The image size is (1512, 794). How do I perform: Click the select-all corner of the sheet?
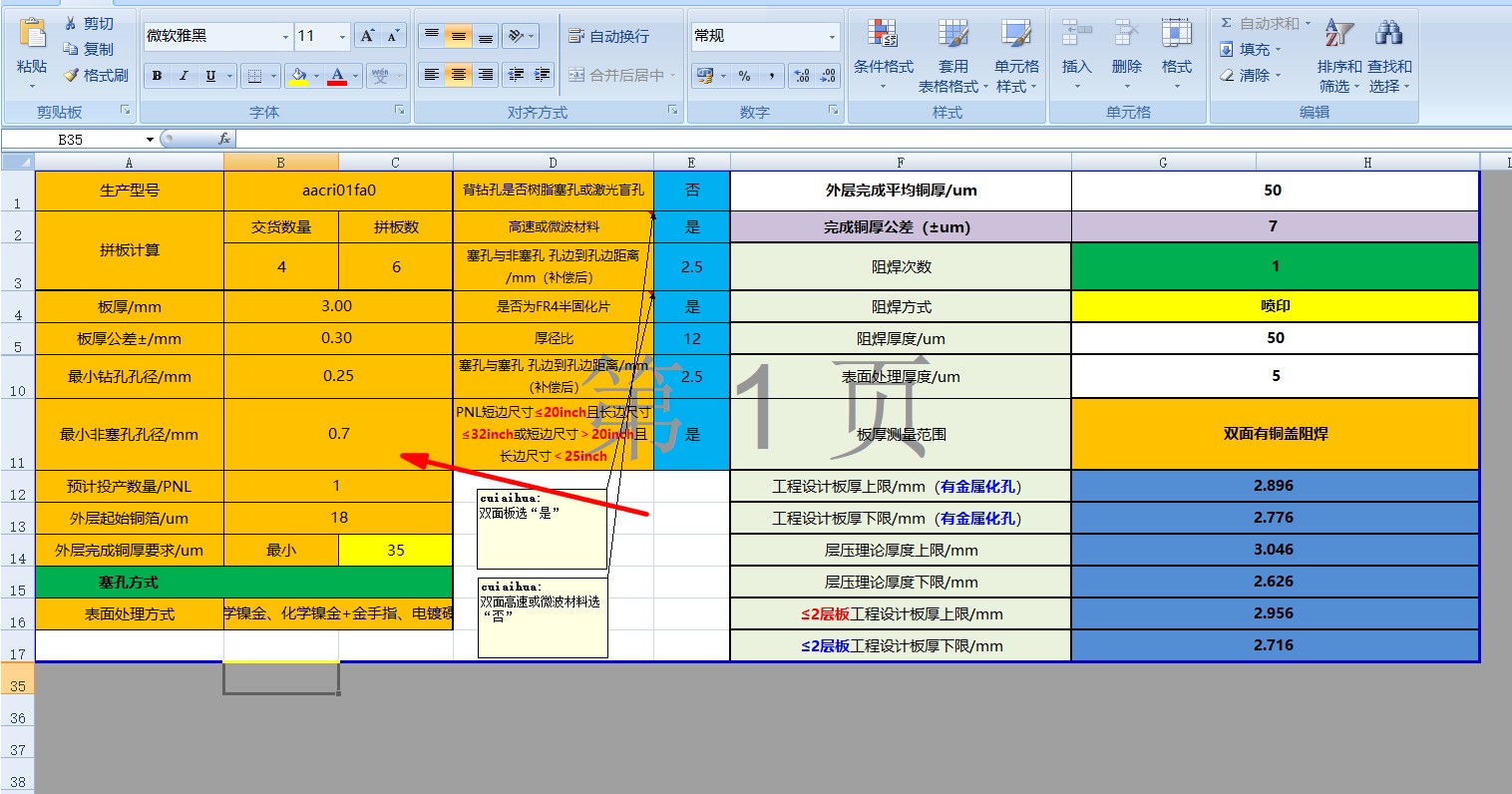coord(17,162)
